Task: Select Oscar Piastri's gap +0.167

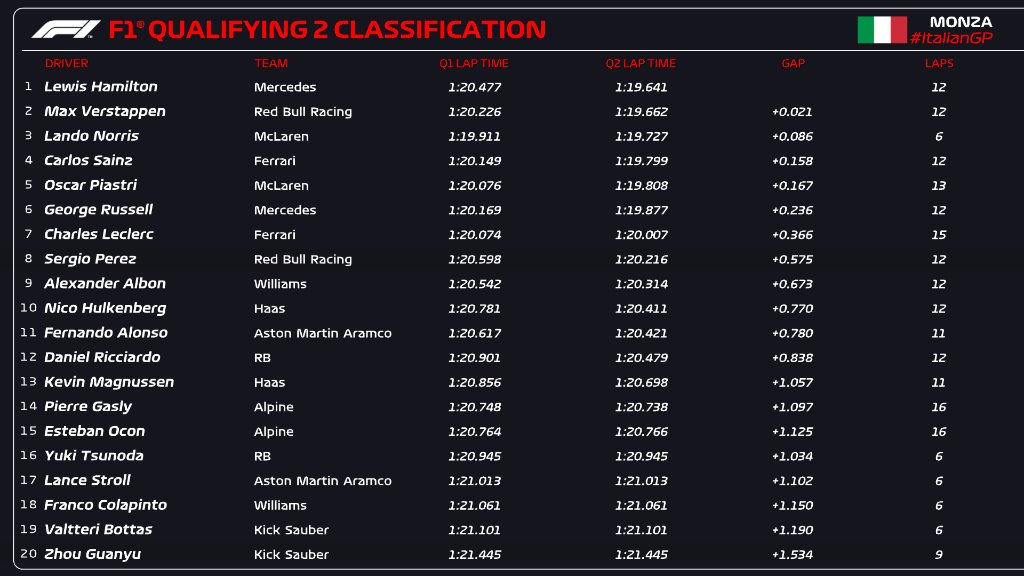Action: [792, 185]
